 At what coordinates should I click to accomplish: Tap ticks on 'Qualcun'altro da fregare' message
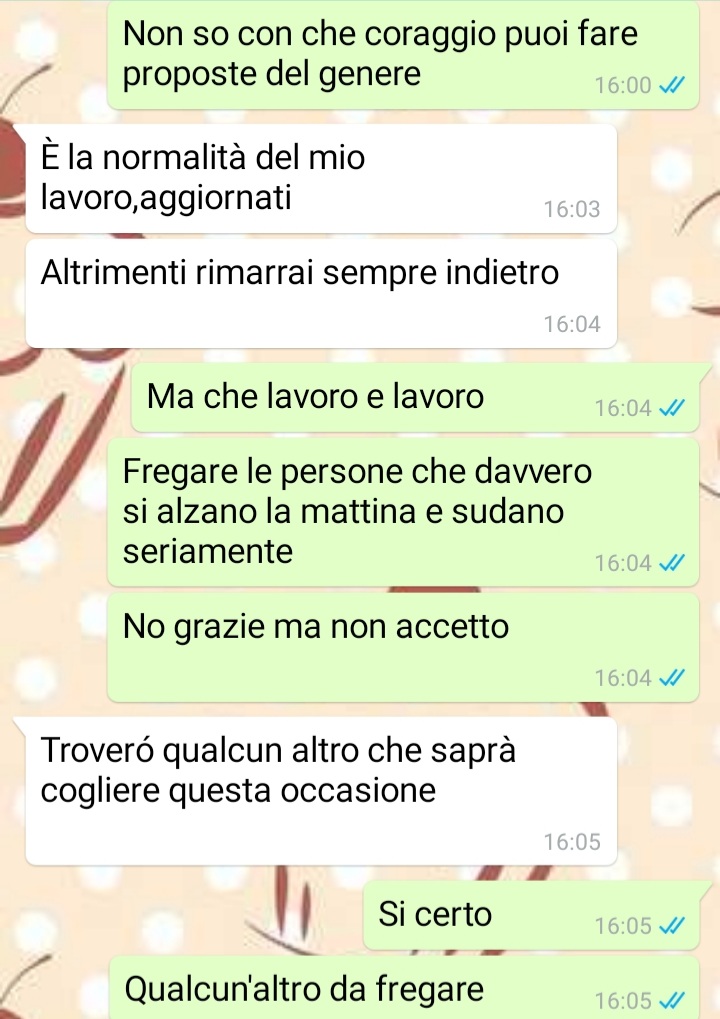(x=672, y=1000)
